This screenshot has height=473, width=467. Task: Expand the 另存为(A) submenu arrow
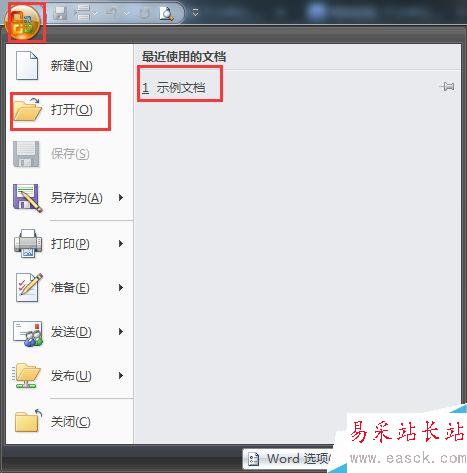pos(121,198)
